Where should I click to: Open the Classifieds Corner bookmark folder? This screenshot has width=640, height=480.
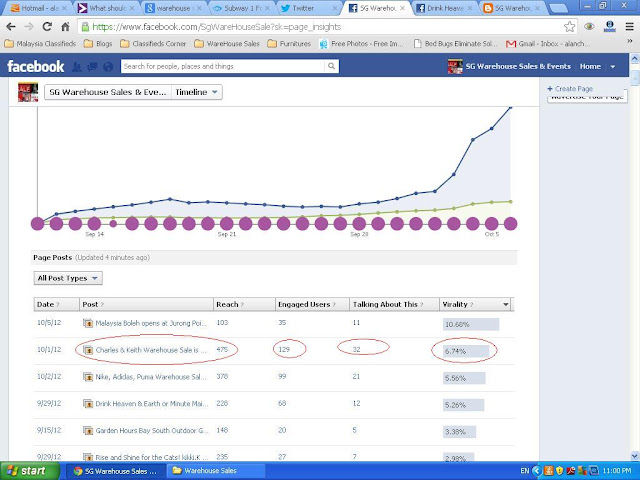(153, 44)
